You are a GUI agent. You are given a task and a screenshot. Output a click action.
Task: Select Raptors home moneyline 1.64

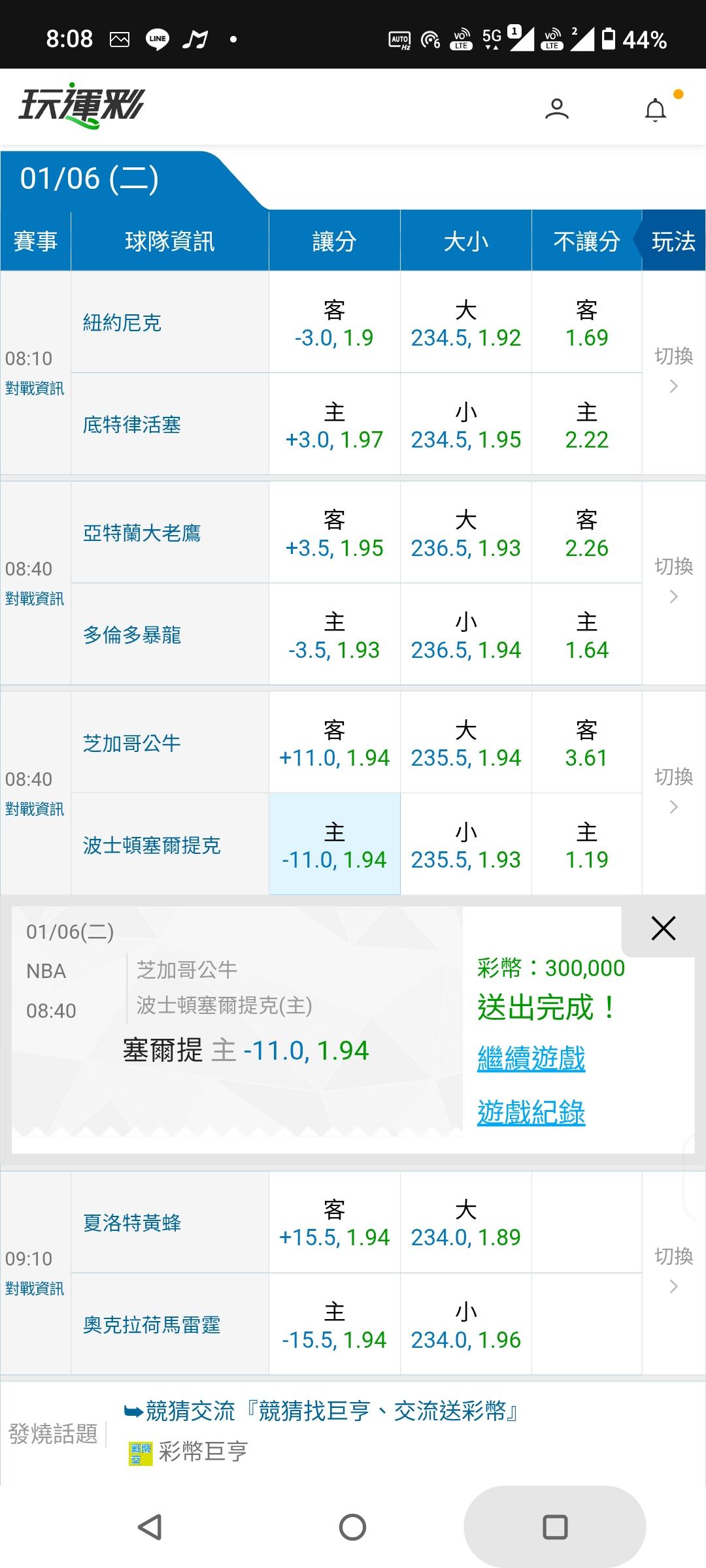586,635
